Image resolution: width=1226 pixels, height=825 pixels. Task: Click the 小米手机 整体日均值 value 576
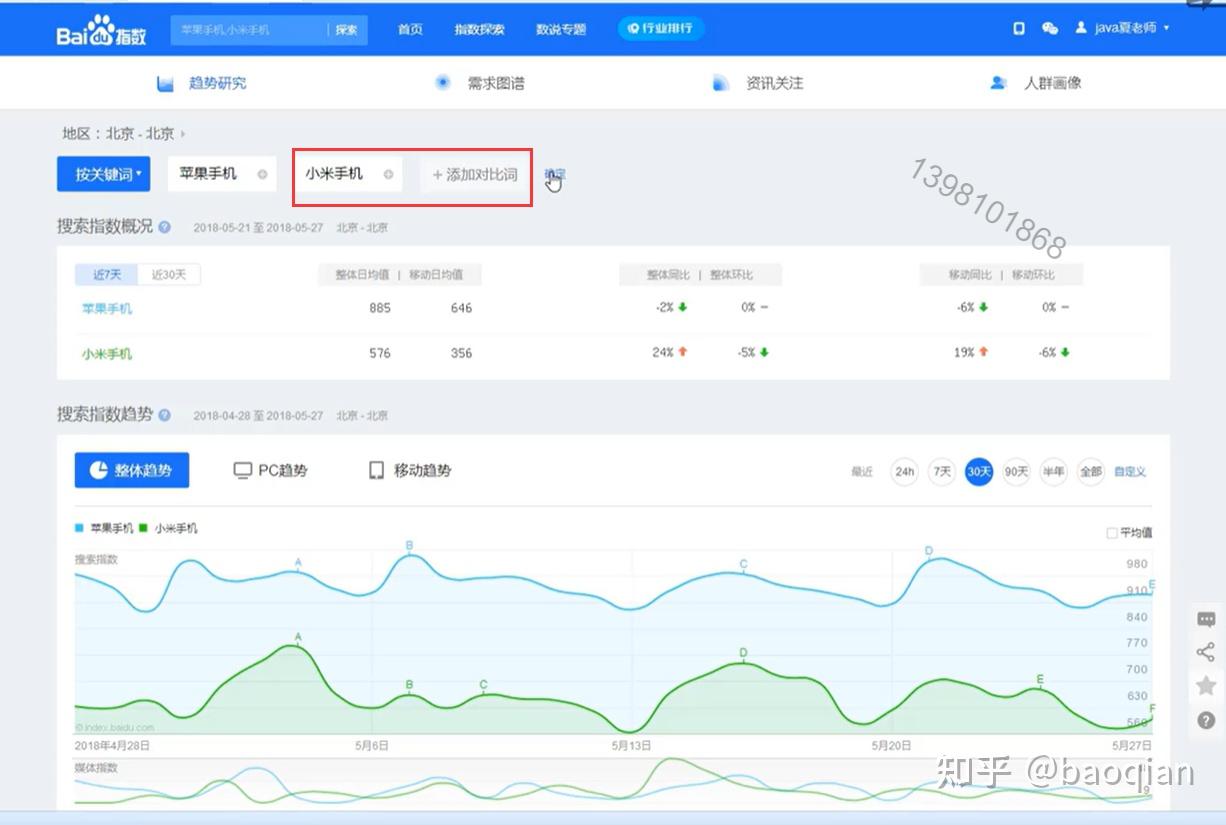pyautogui.click(x=380, y=353)
